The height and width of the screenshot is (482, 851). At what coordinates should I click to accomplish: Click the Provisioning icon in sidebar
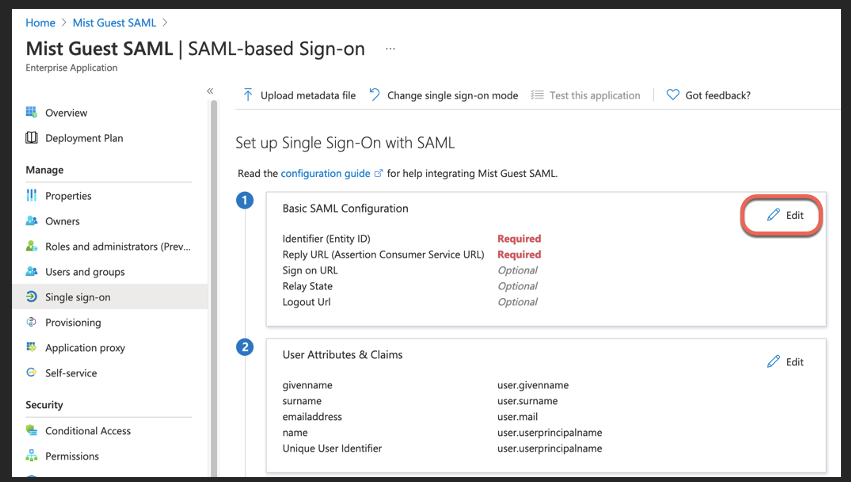coord(31,322)
